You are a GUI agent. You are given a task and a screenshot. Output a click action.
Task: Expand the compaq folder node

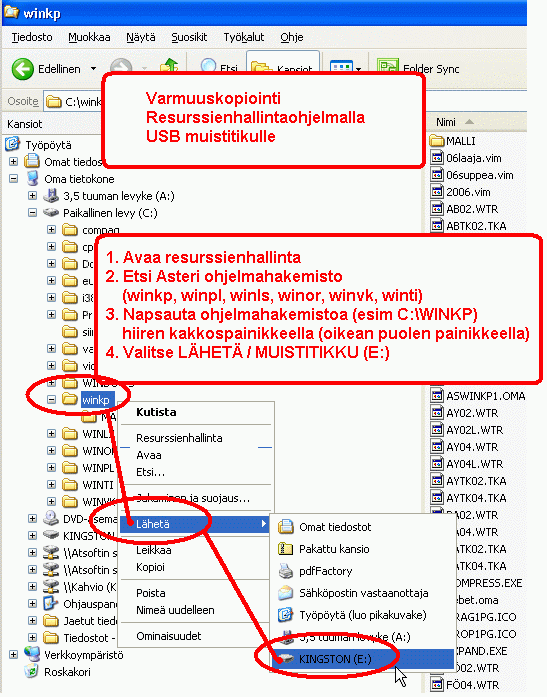click(x=52, y=230)
